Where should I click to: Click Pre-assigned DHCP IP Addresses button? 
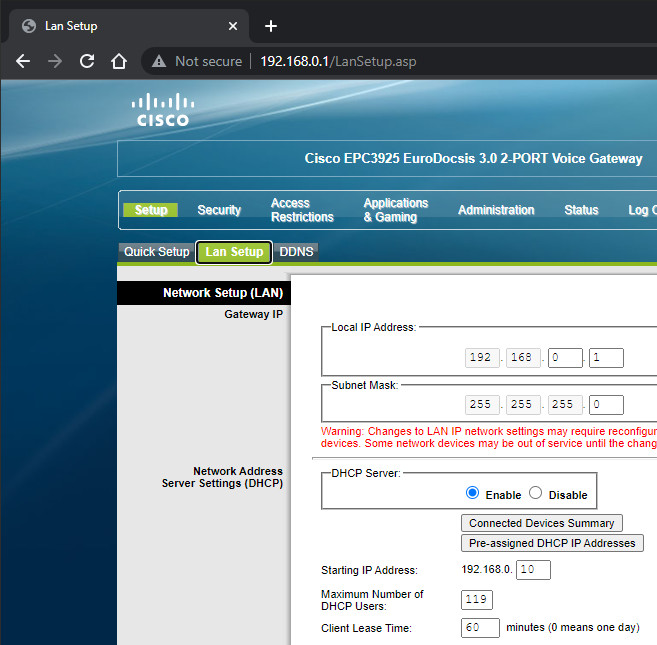point(552,543)
